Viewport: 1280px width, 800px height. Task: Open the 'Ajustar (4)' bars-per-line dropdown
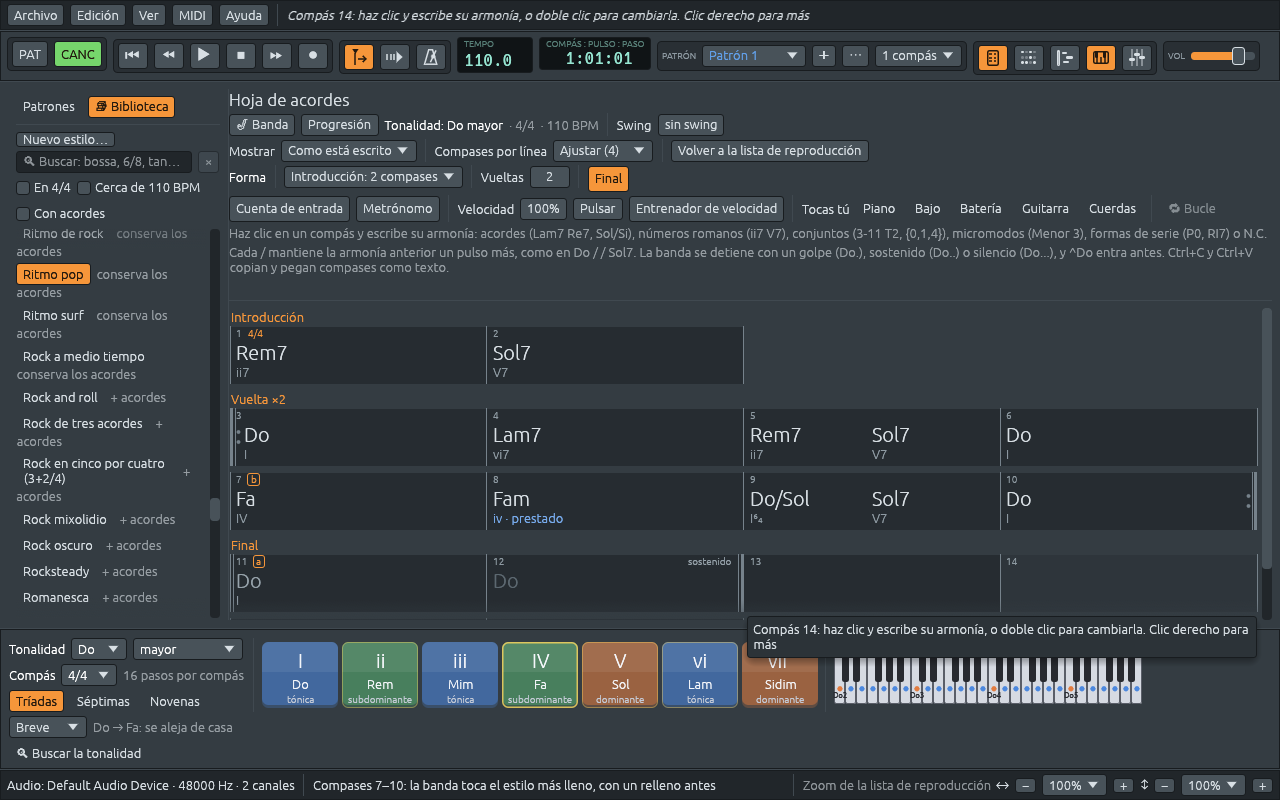603,151
